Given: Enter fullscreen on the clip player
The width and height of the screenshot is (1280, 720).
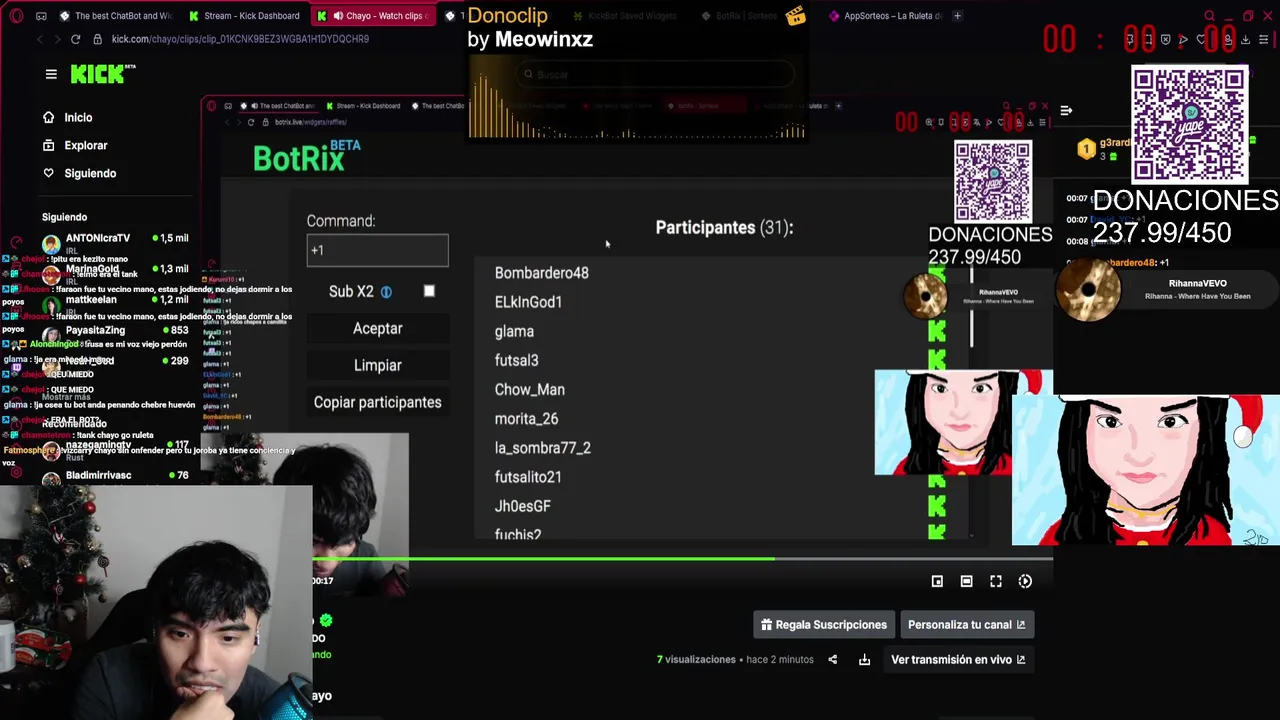Looking at the screenshot, I should pyautogui.click(x=996, y=581).
